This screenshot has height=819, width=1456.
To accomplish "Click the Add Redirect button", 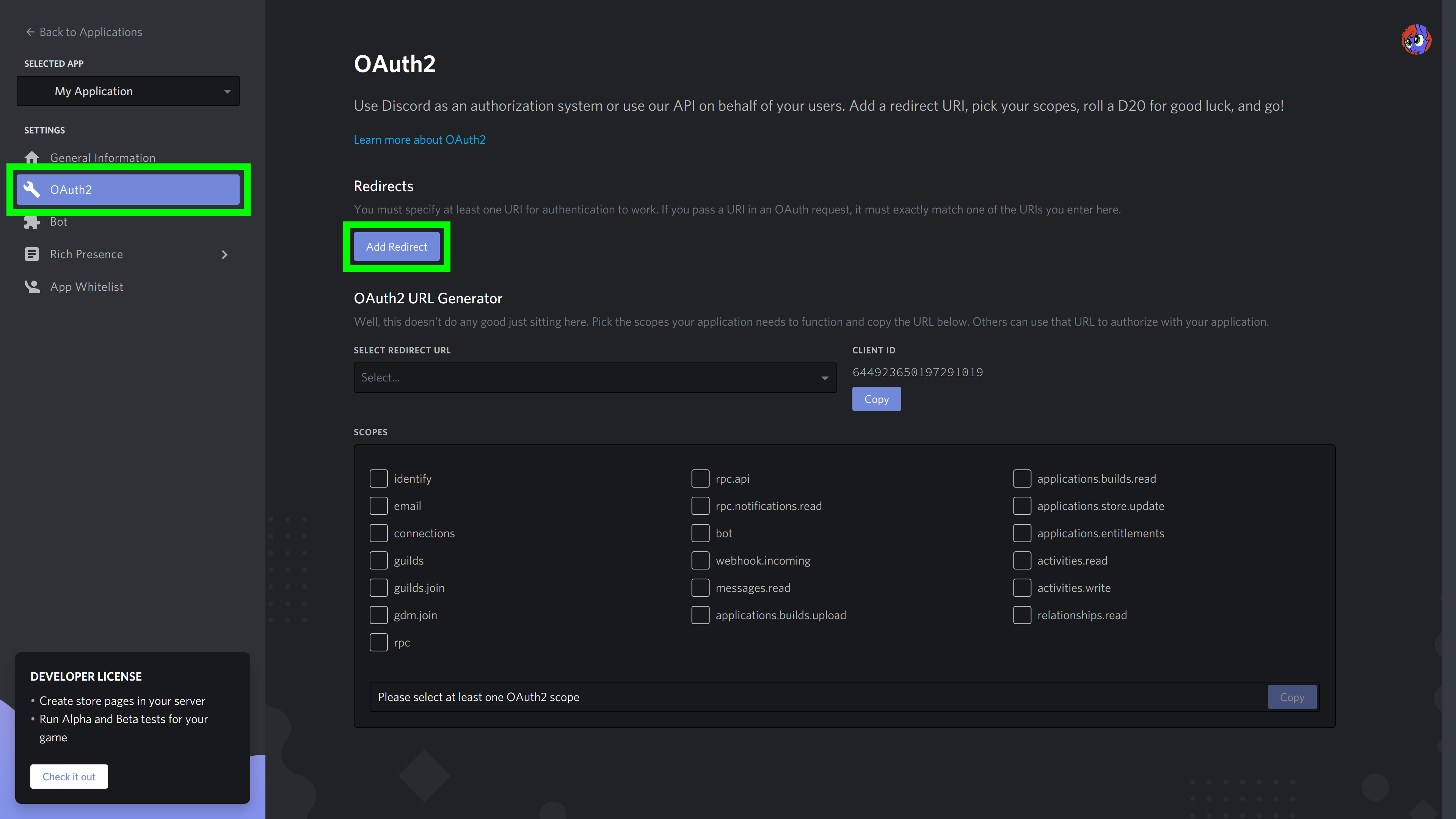I will point(396,246).
